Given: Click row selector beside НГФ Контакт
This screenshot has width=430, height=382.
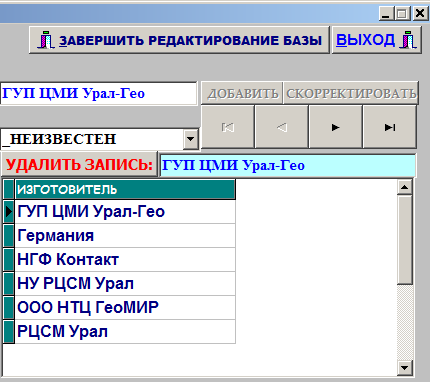Looking at the screenshot, I should (x=9, y=260).
